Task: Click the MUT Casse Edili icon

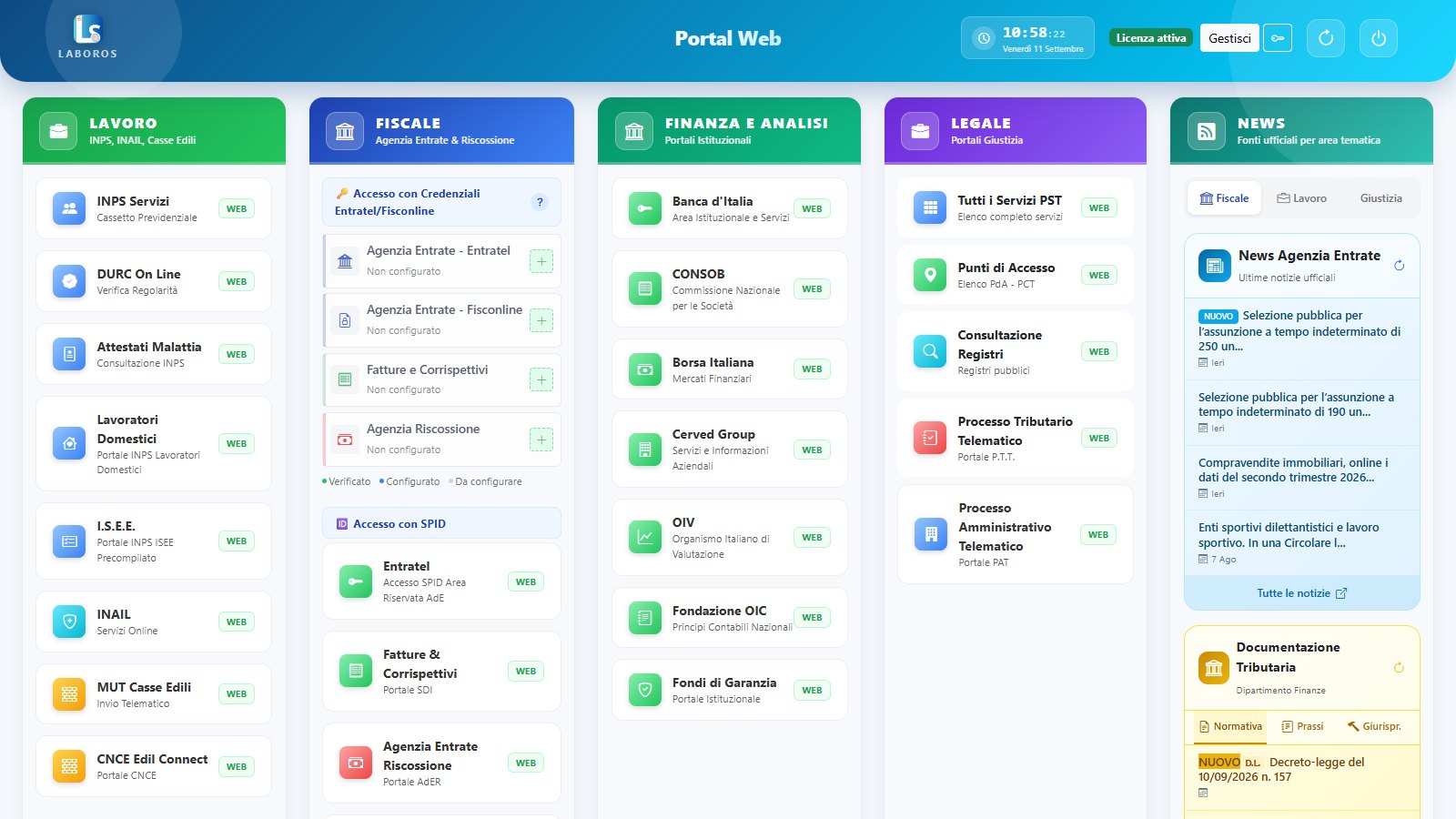Action: [x=69, y=694]
